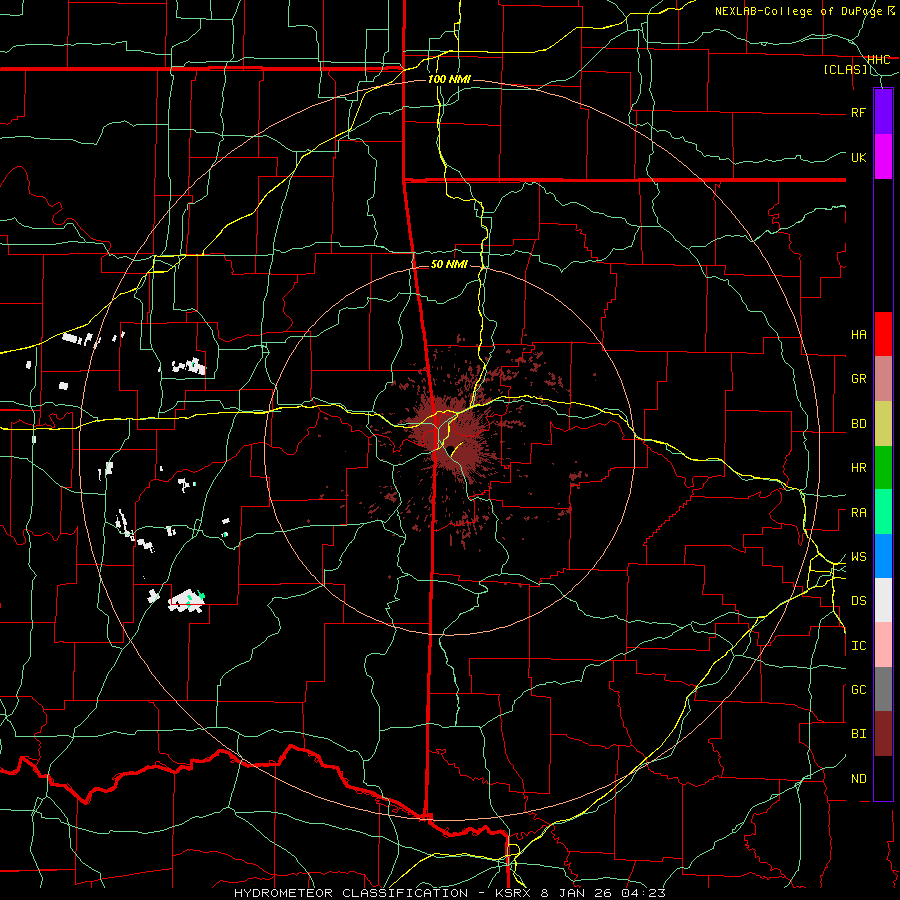Image resolution: width=900 pixels, height=900 pixels.
Task: Click the Hydrometeor Classification KSRX title text
Action: [x=449, y=893]
